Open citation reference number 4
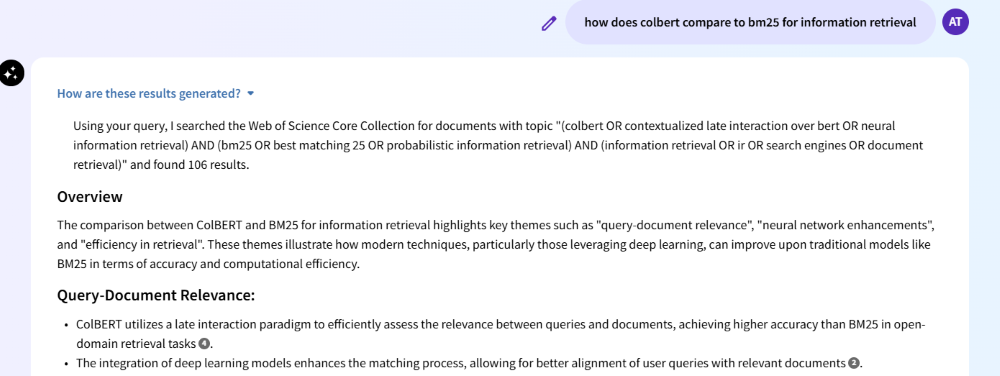This screenshot has height=376, width=1000. click(204, 344)
